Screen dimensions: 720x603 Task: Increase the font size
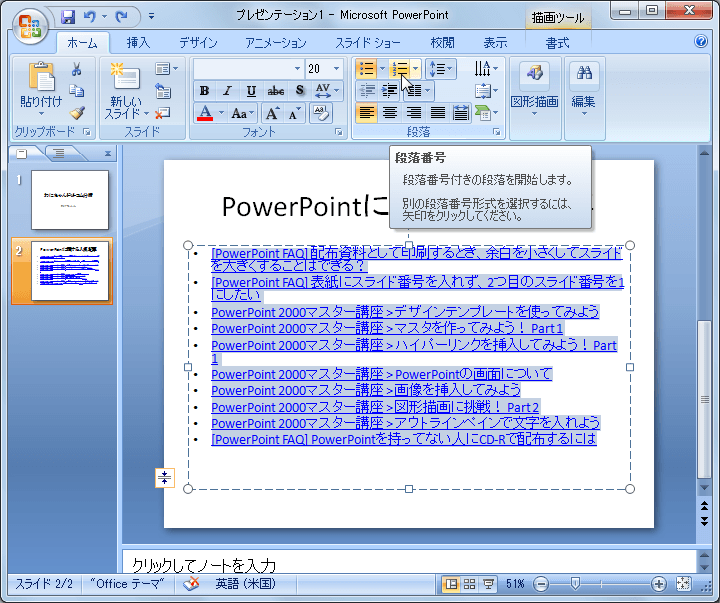pos(272,113)
